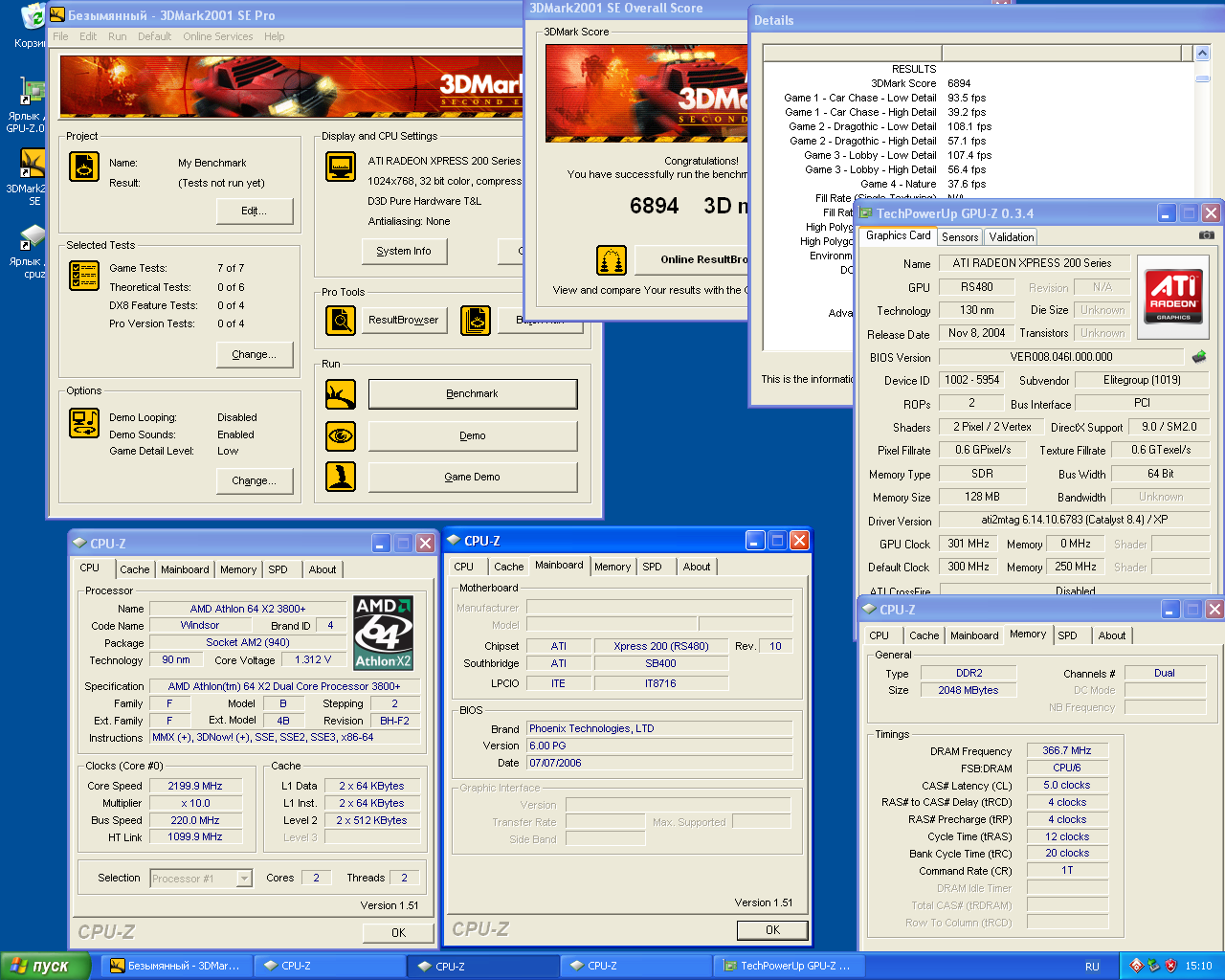Click the Project icon in the 3DMark window
Screen dimensions: 1225x980
[84, 167]
